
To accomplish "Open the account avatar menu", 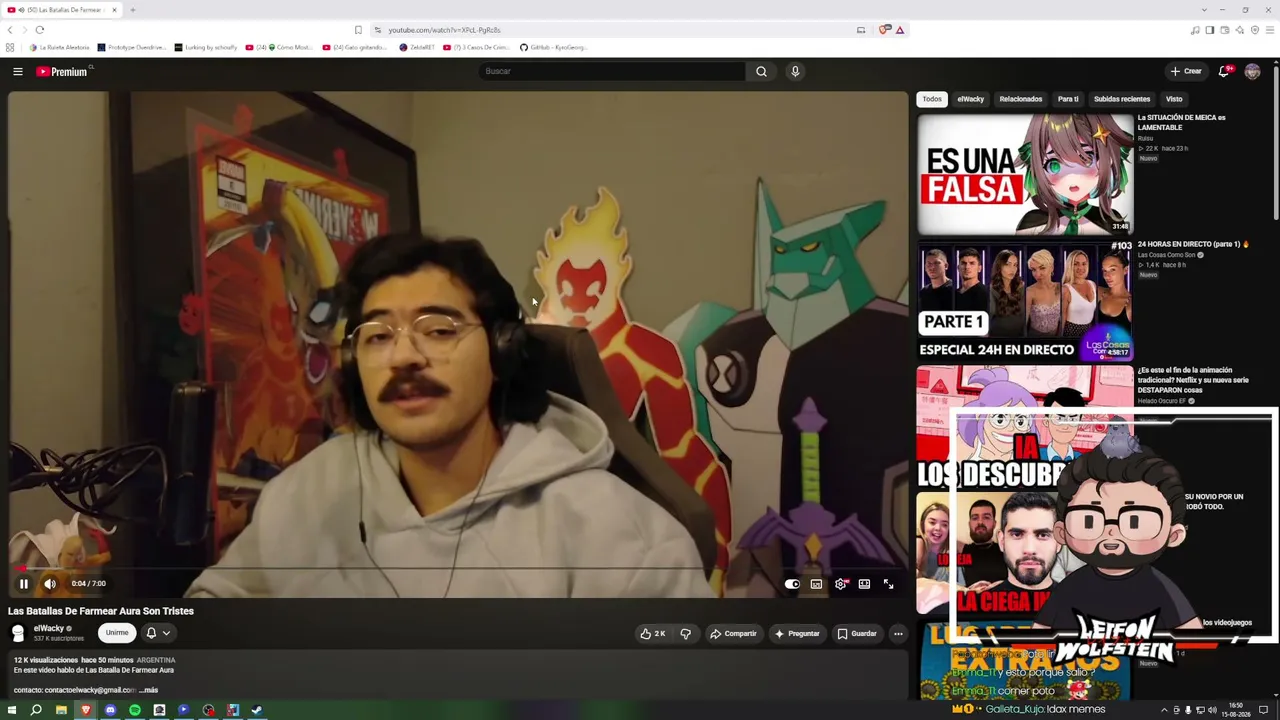I will [x=1252, y=71].
